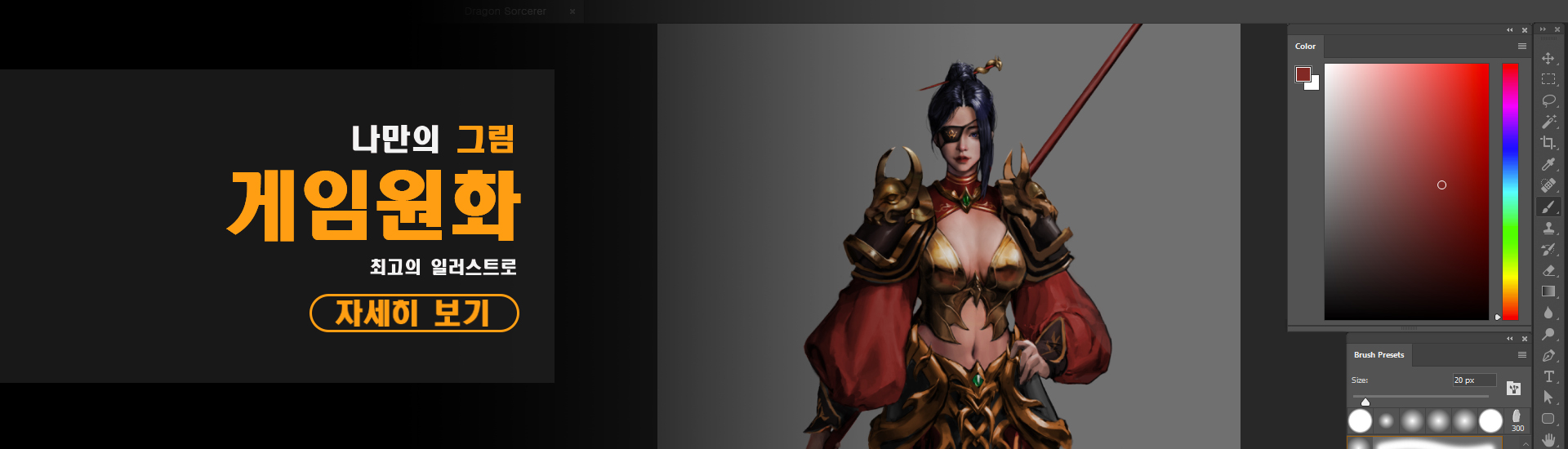Collapse the Color panel with double arrows
This screenshot has width=1568, height=449.
click(1509, 30)
